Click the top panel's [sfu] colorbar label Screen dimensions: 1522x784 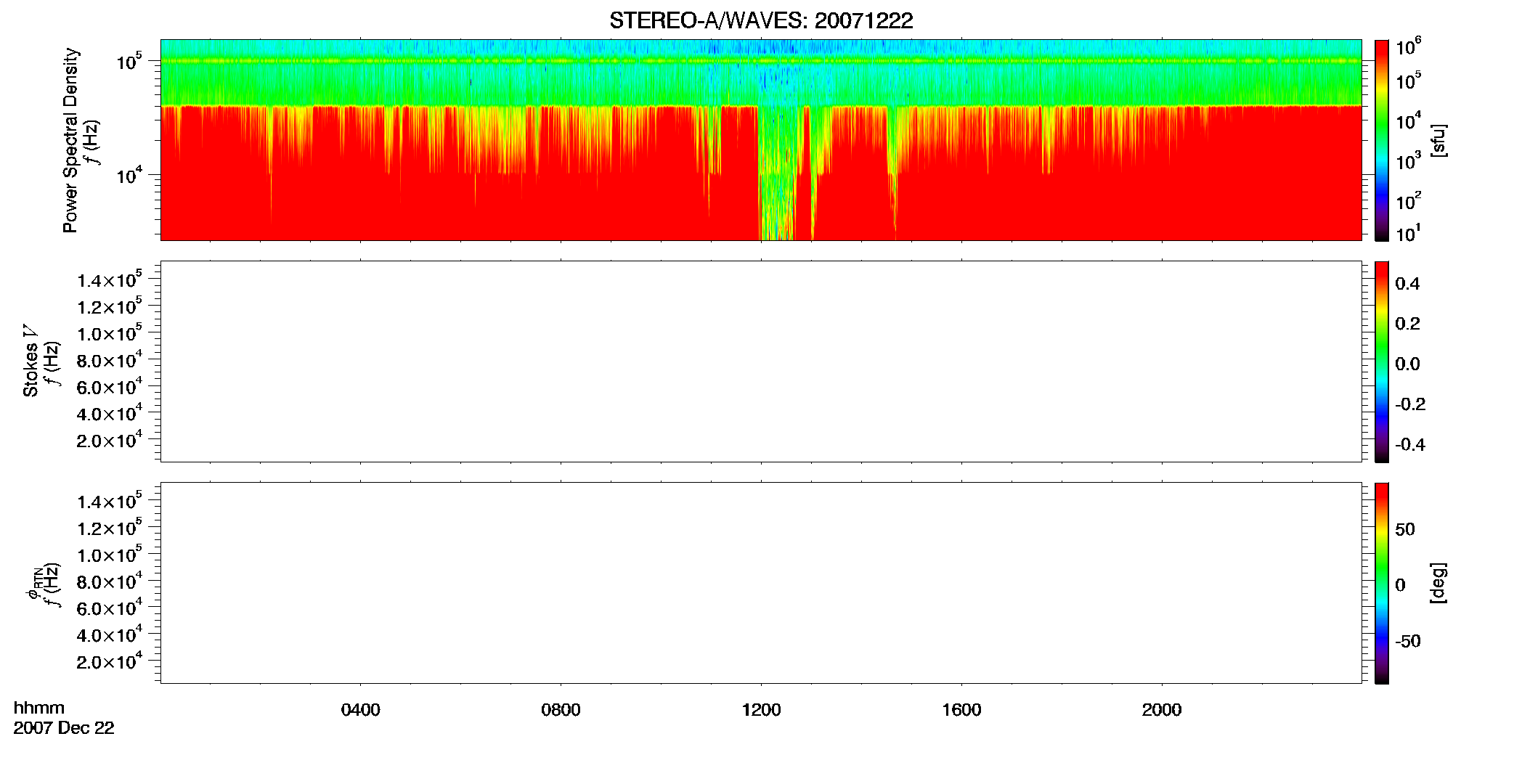1438,140
